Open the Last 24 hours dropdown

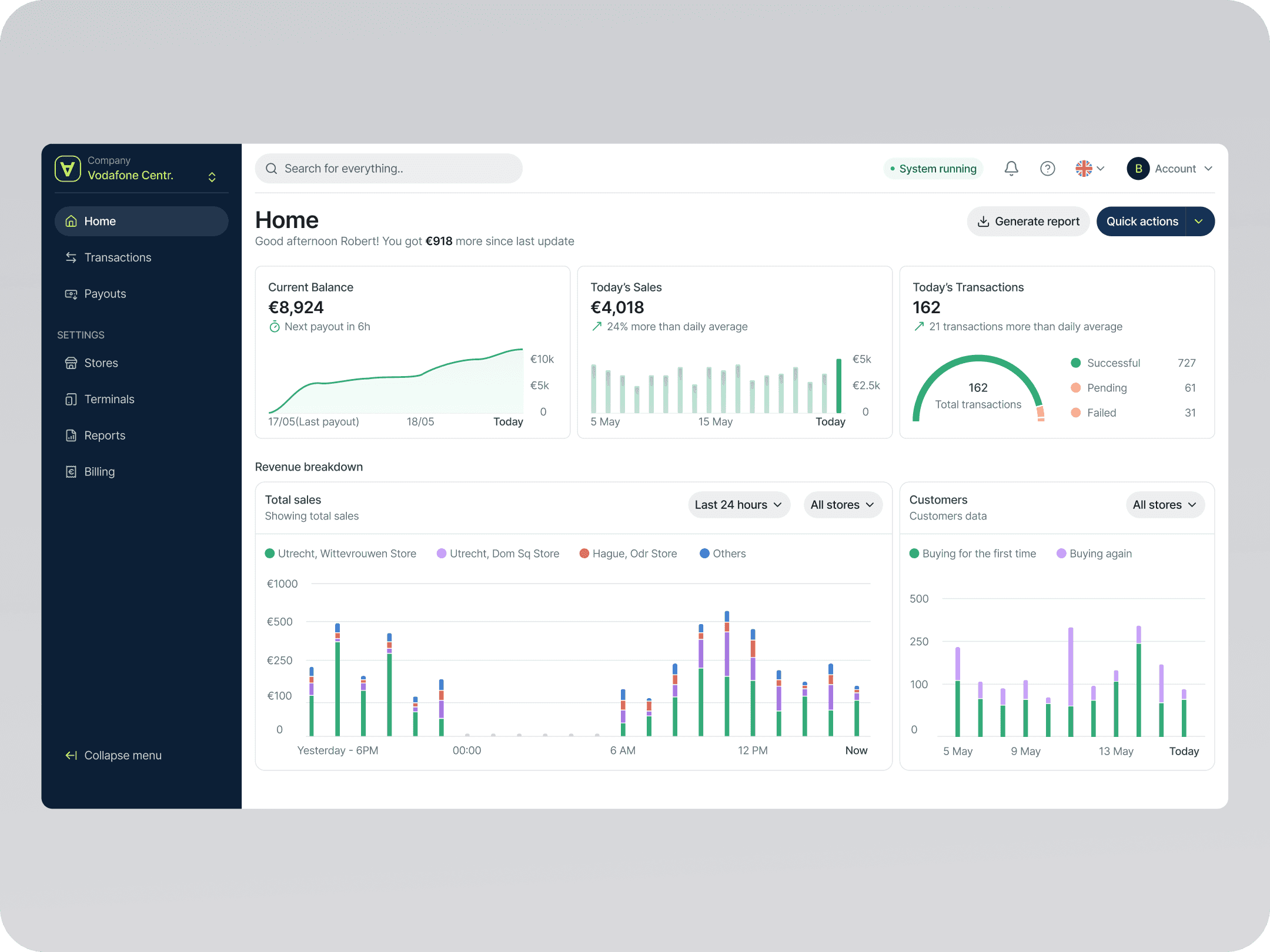[738, 505]
